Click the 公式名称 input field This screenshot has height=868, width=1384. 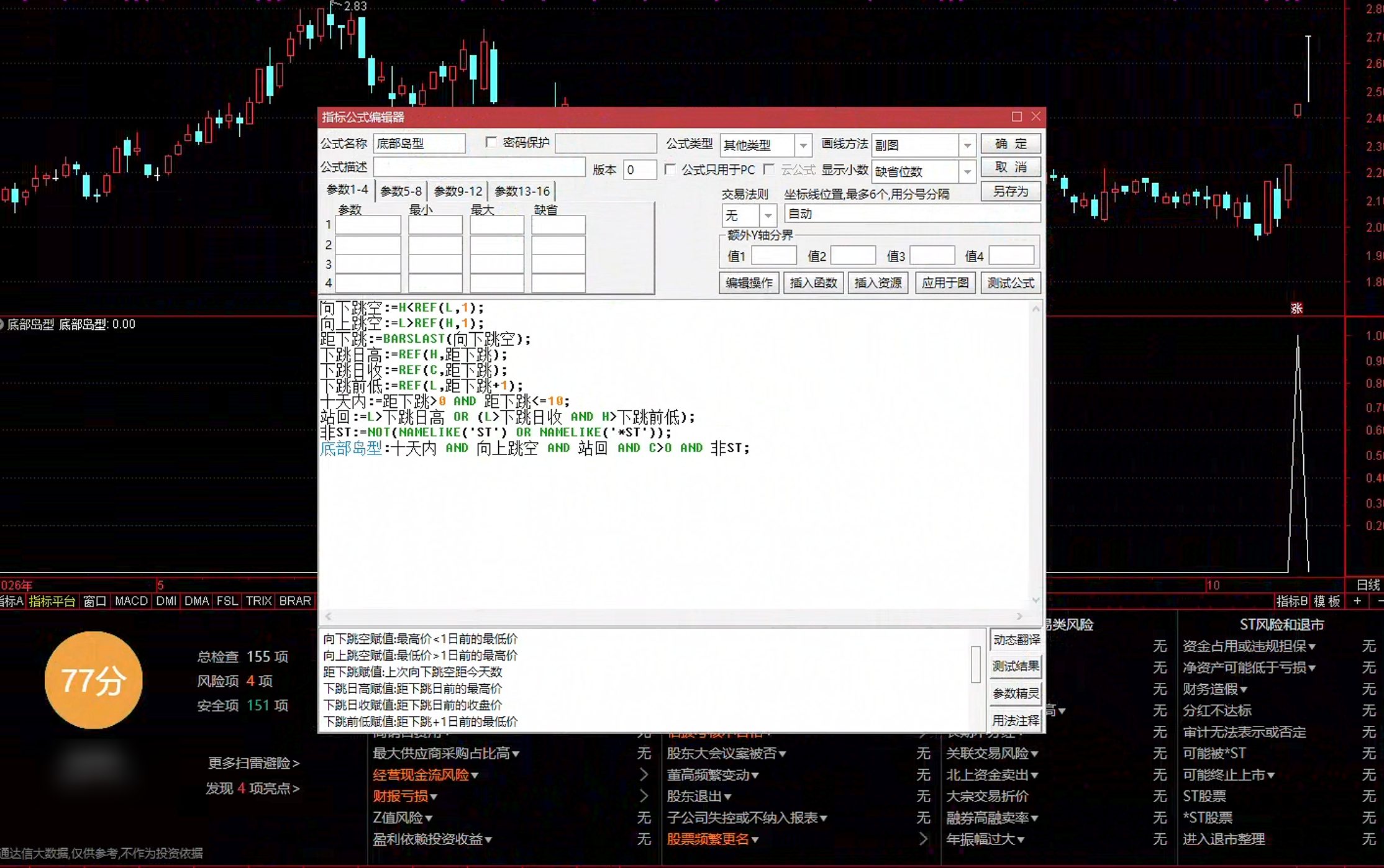419,143
